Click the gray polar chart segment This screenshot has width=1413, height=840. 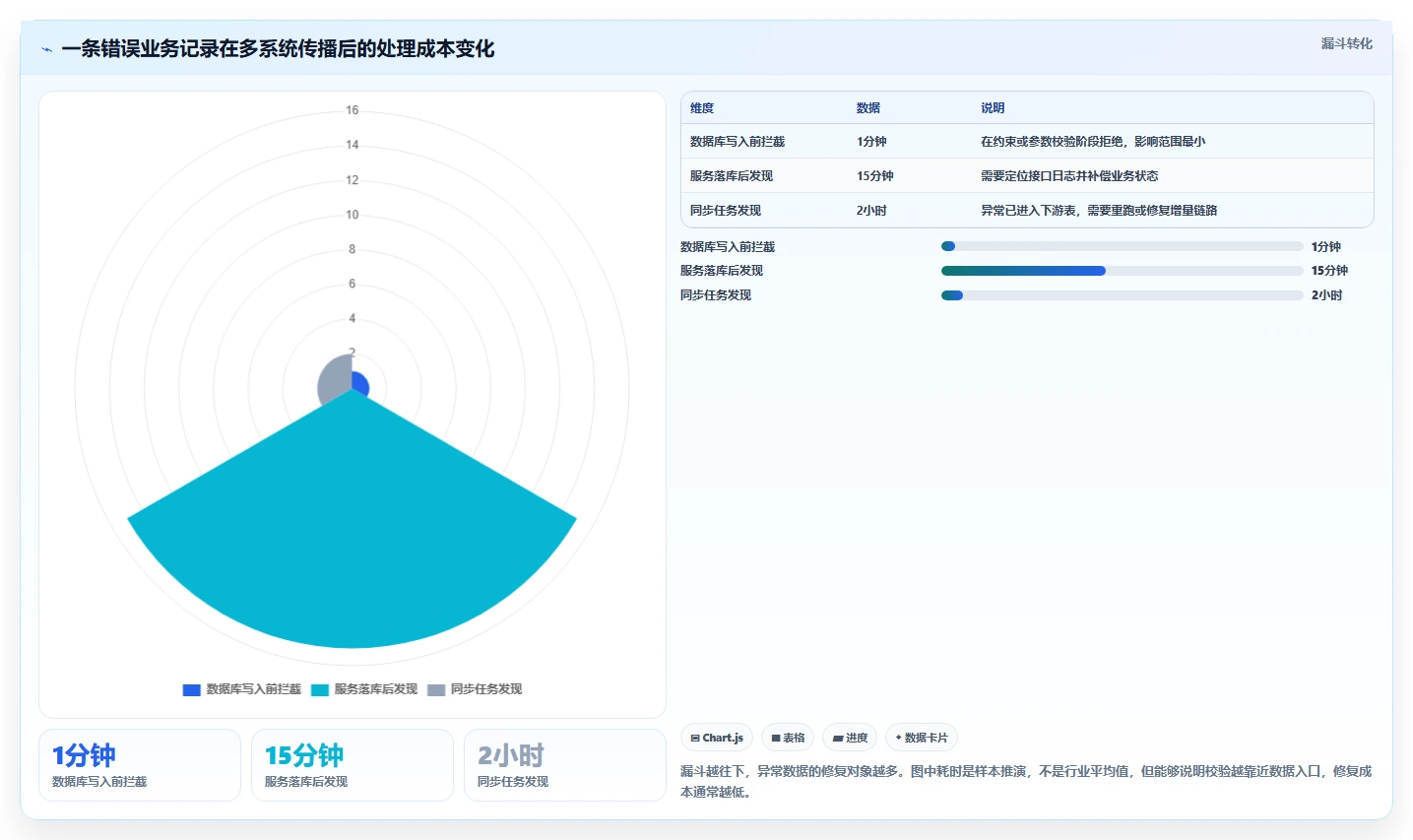click(x=336, y=382)
